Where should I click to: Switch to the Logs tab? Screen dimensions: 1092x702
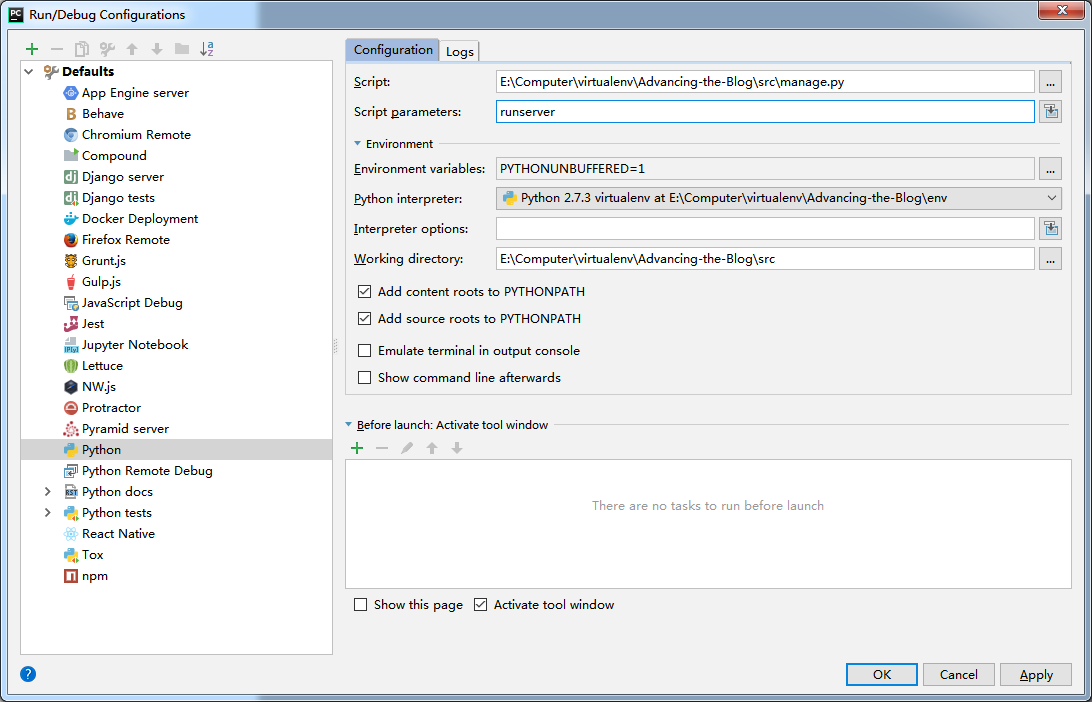point(460,51)
